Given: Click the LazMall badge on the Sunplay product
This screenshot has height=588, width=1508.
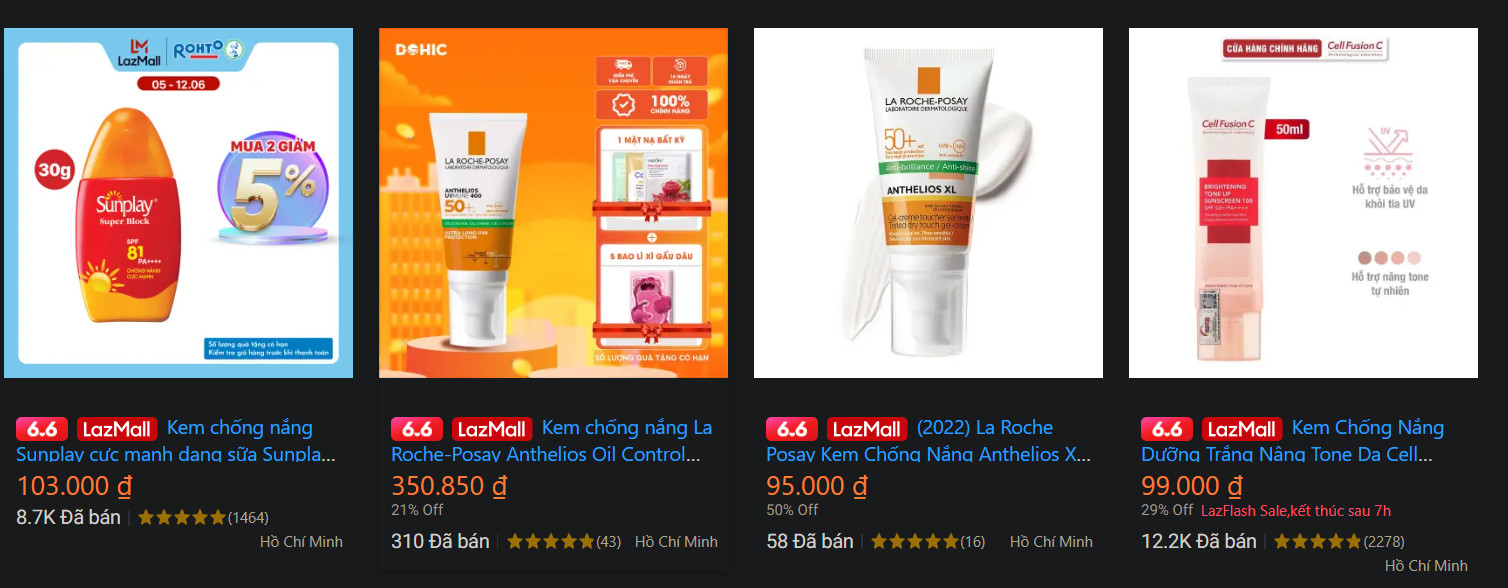Looking at the screenshot, I should click(x=117, y=429).
